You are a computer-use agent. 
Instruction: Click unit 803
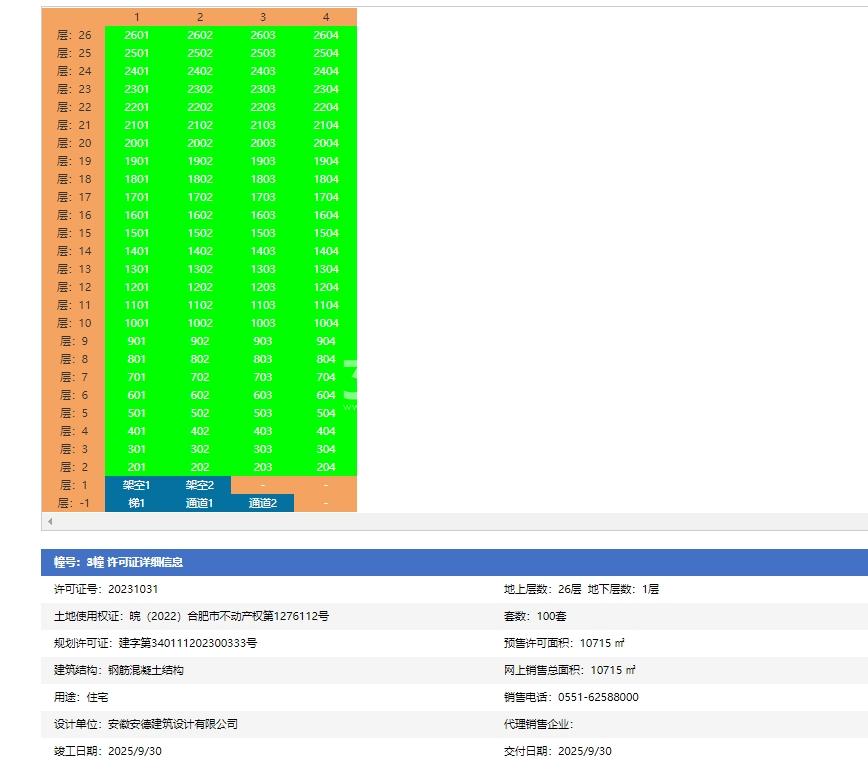click(263, 359)
